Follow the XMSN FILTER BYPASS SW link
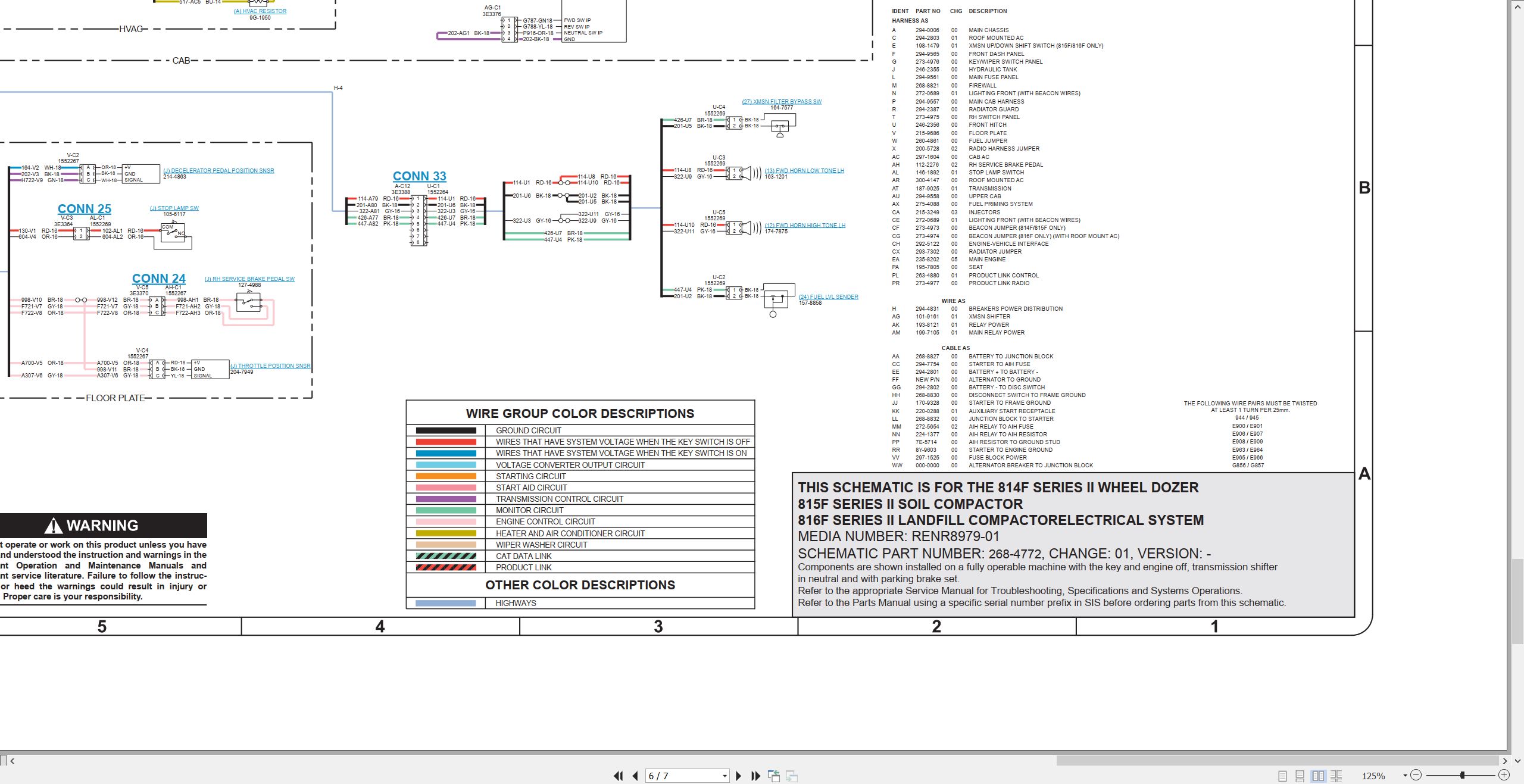The image size is (1524, 784). tap(782, 102)
